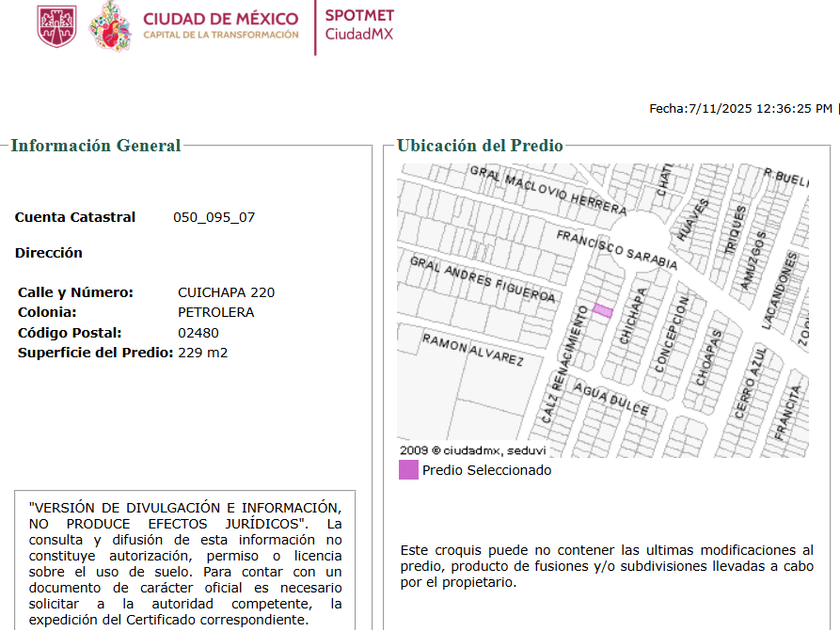Viewport: 840px width, 630px height.
Task: Click the GRAL MACLOVIO HERRERA street label on map
Action: 548,191
